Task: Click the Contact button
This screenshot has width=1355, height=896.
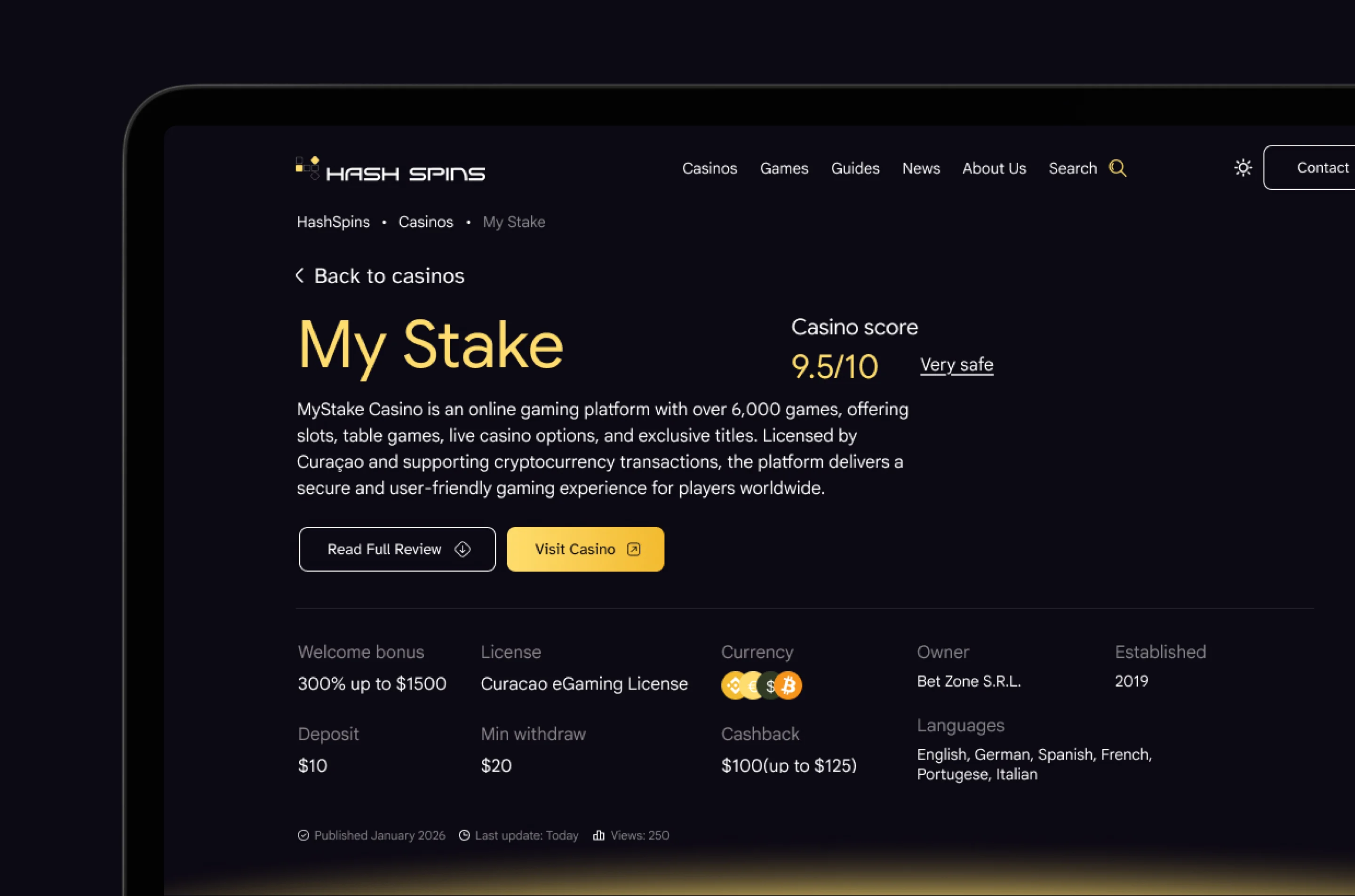Action: click(x=1323, y=167)
